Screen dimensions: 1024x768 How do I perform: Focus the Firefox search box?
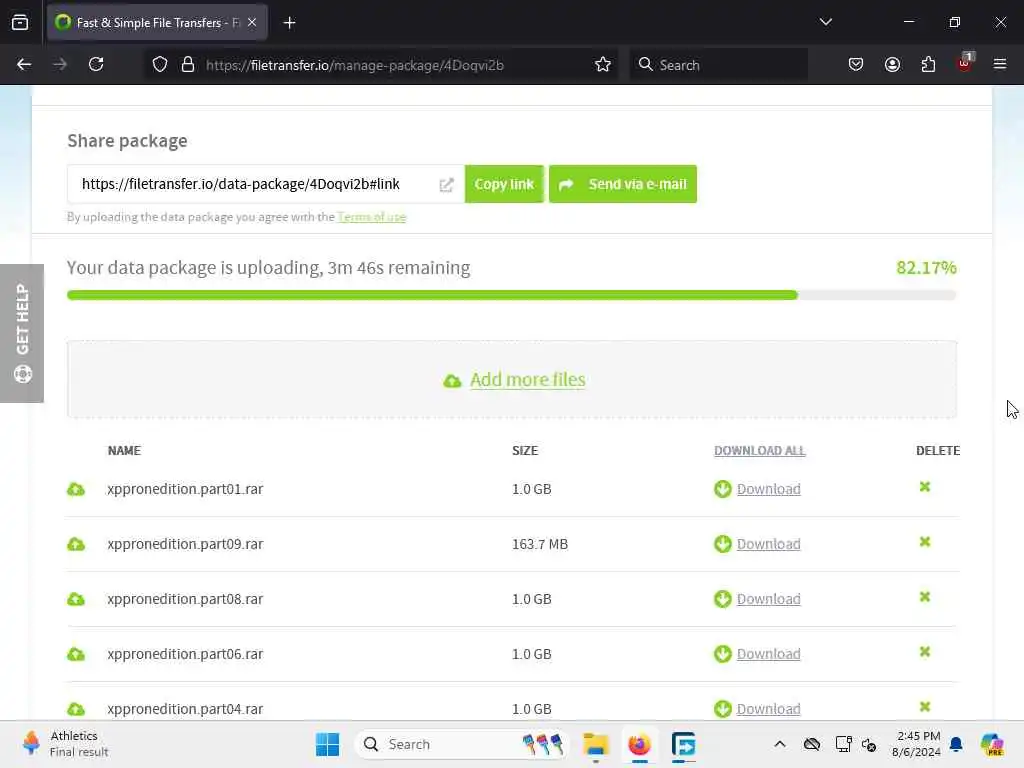pyautogui.click(x=718, y=65)
